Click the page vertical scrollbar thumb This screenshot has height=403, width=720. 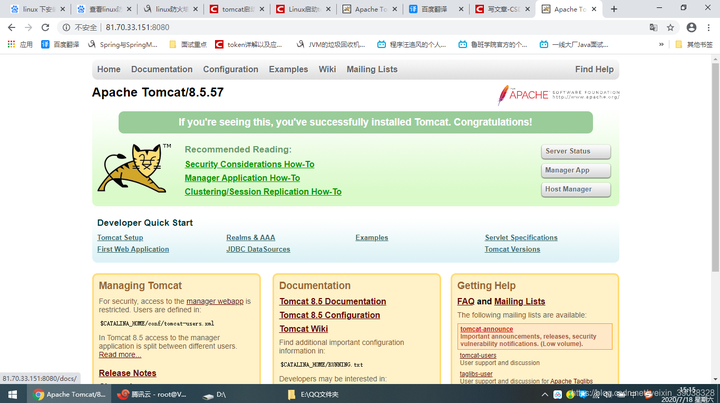pyautogui.click(x=715, y=168)
